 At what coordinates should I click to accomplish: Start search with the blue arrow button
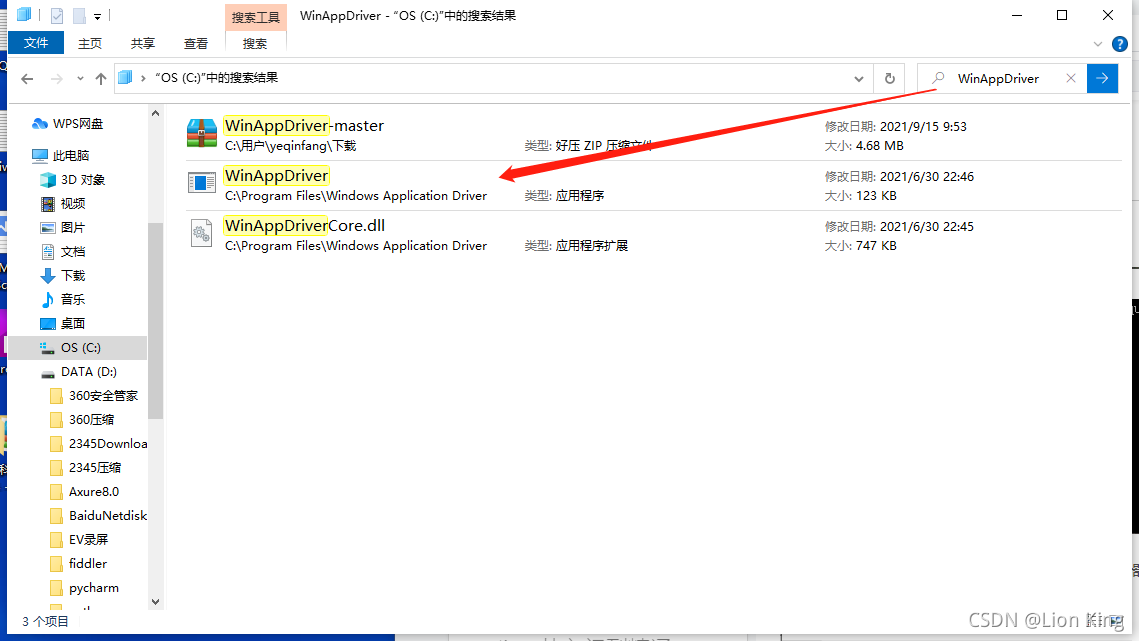(1102, 78)
